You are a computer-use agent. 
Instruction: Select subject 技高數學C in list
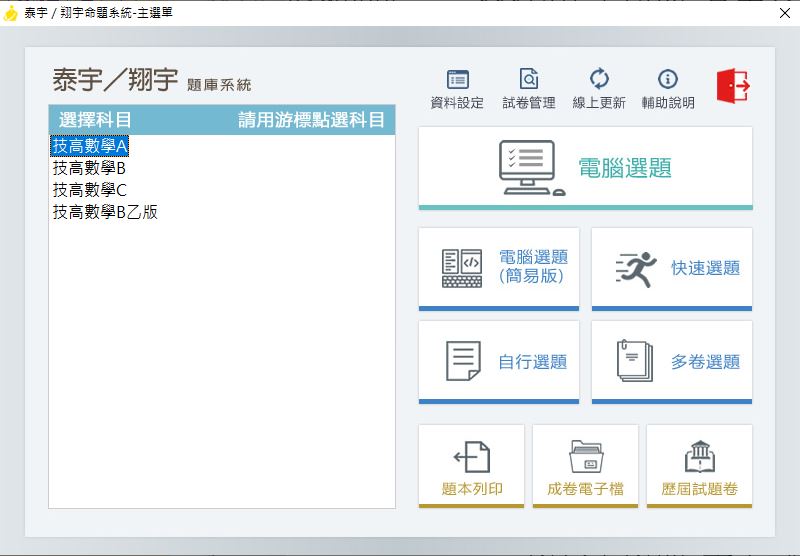click(90, 190)
